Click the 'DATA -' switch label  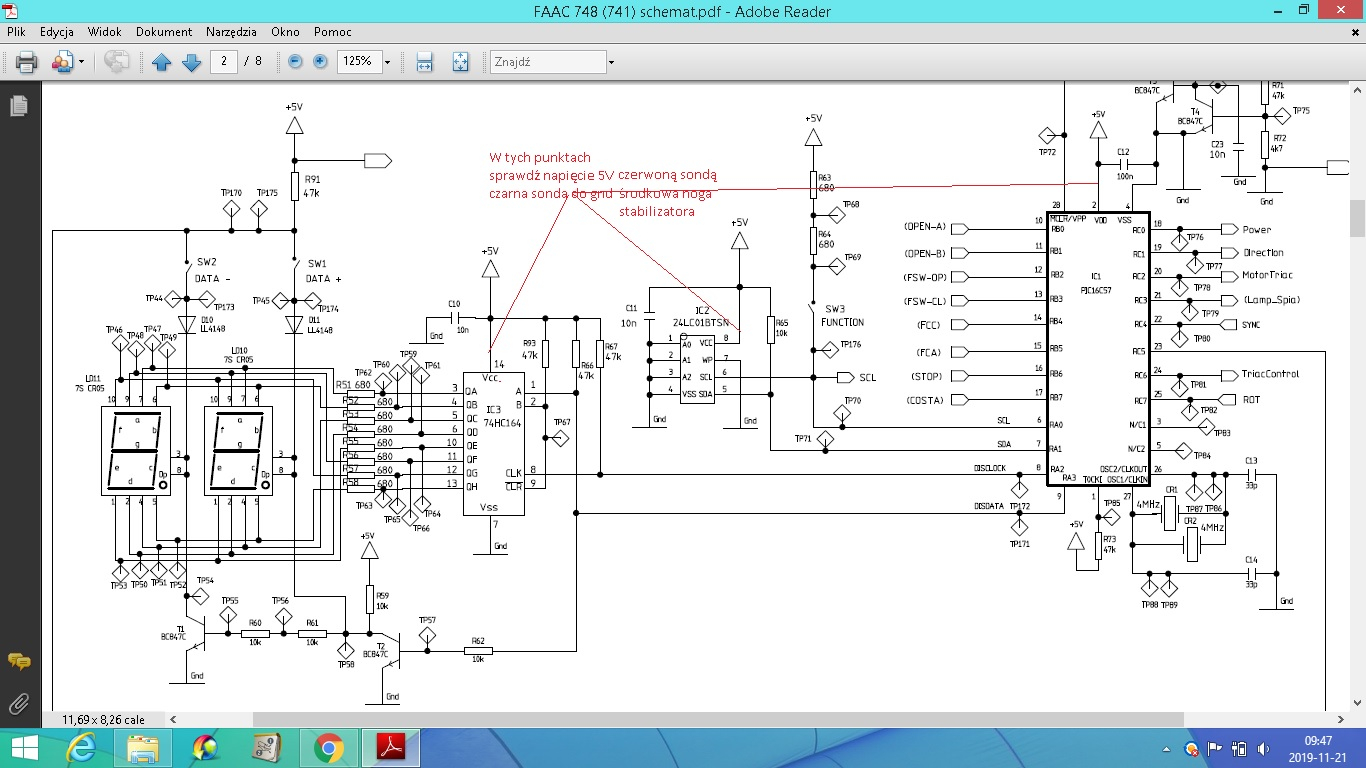click(x=213, y=279)
